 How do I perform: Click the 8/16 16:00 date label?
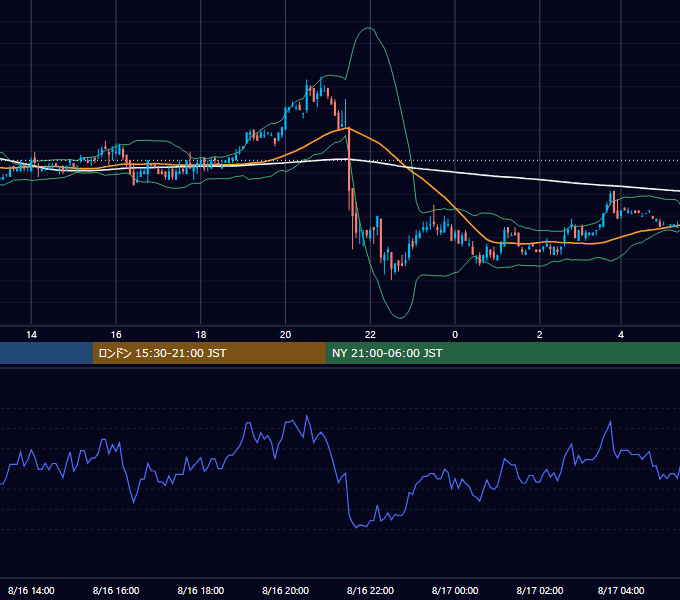[116, 590]
